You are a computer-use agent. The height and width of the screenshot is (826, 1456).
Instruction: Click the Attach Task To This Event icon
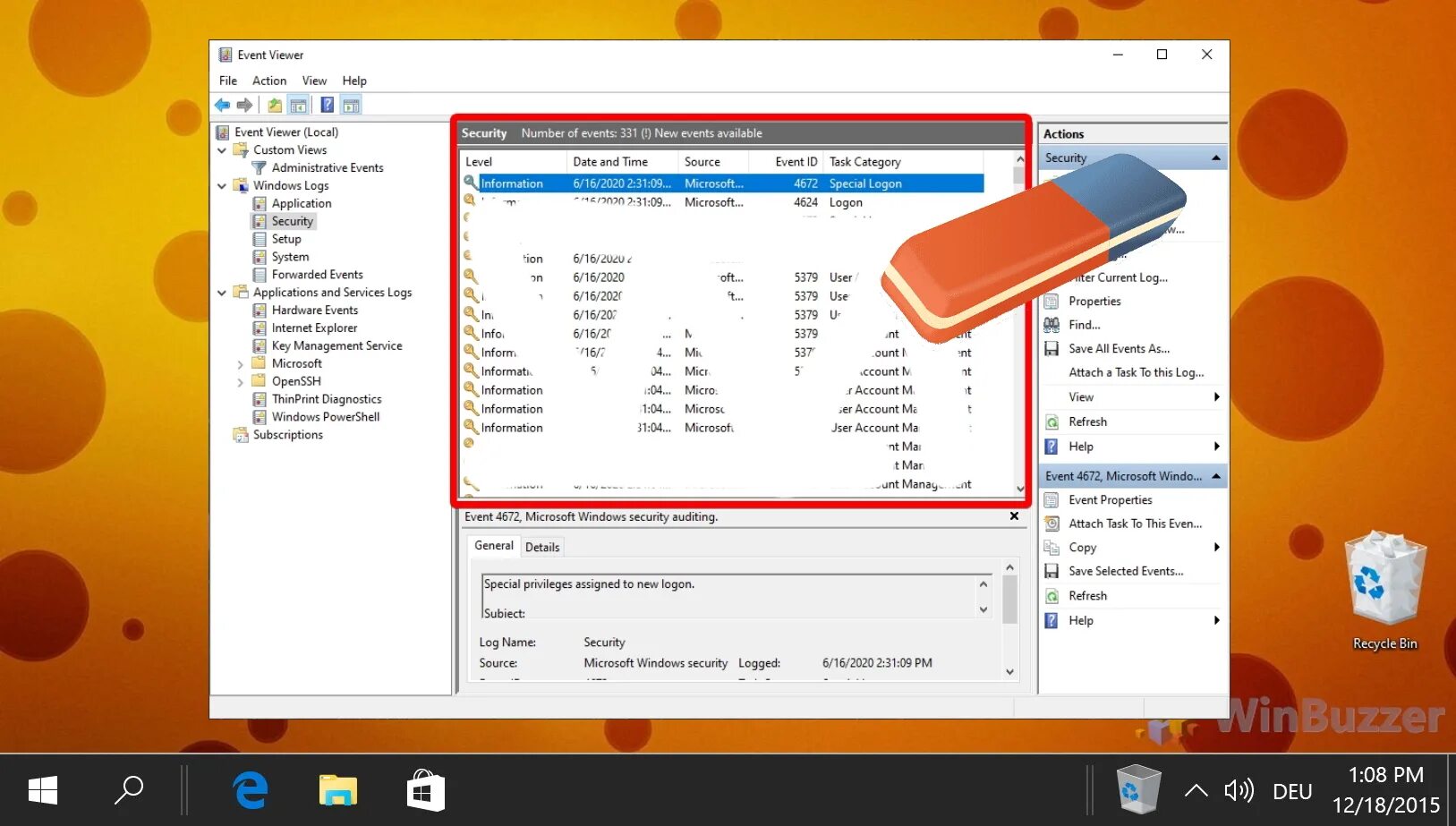click(1052, 524)
